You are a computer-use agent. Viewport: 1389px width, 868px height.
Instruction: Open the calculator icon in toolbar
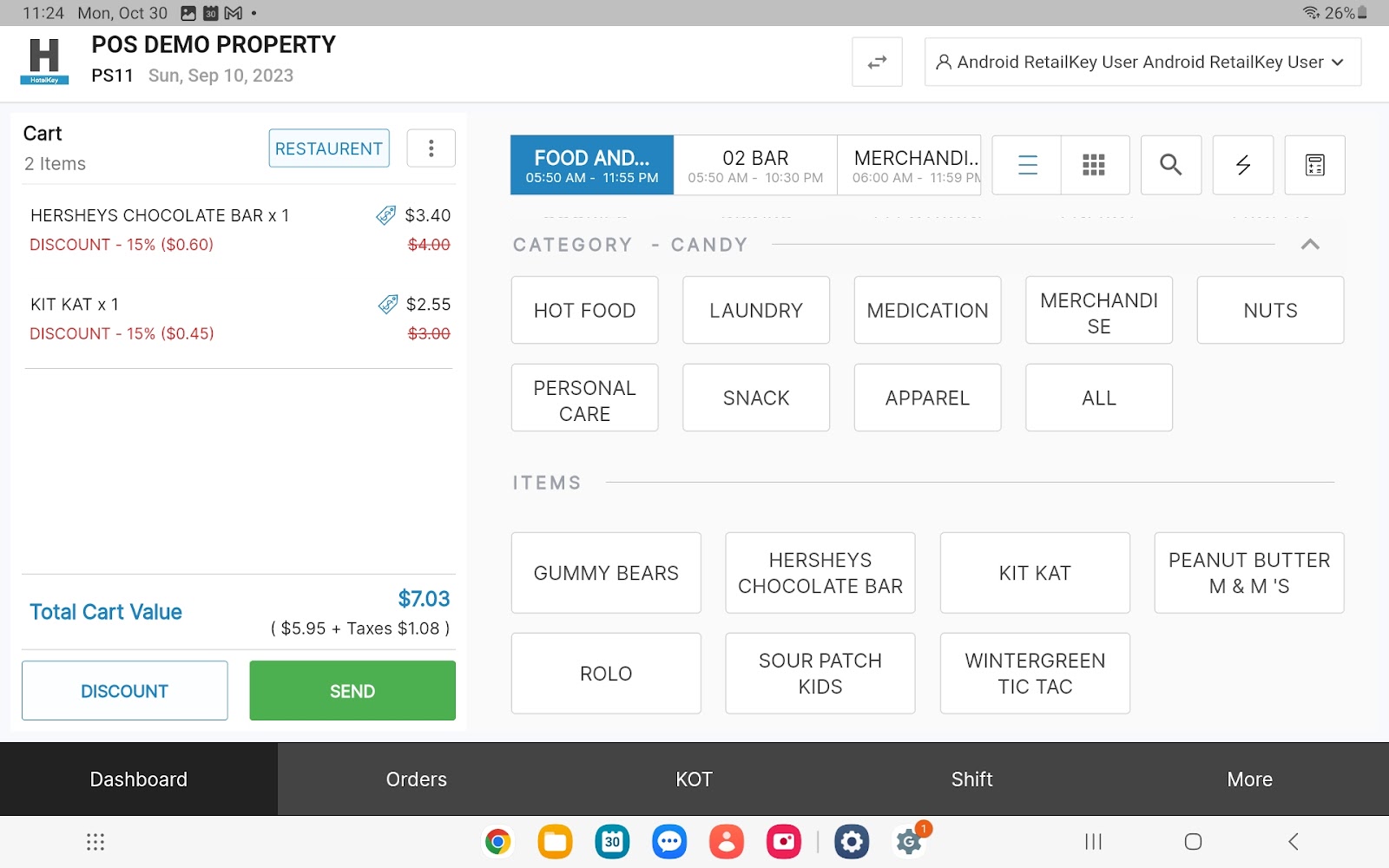pos(1314,165)
